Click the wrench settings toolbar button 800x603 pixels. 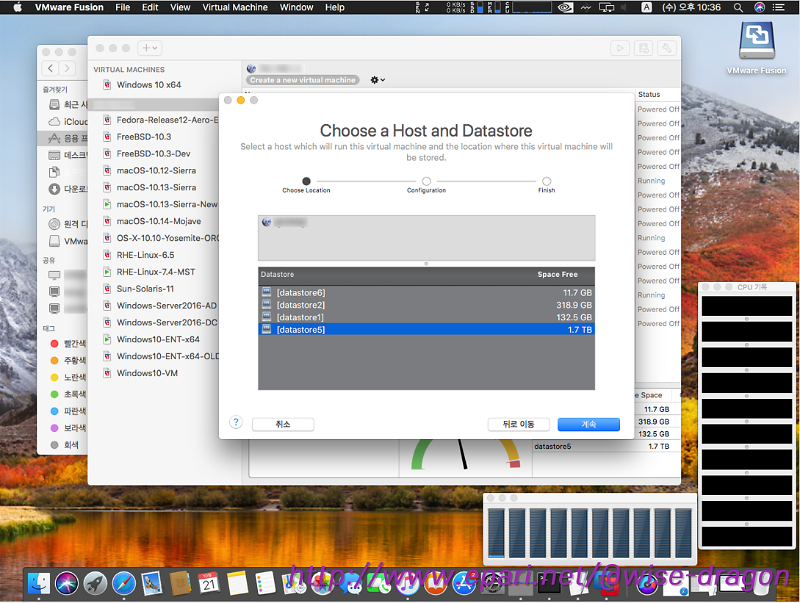coord(667,48)
